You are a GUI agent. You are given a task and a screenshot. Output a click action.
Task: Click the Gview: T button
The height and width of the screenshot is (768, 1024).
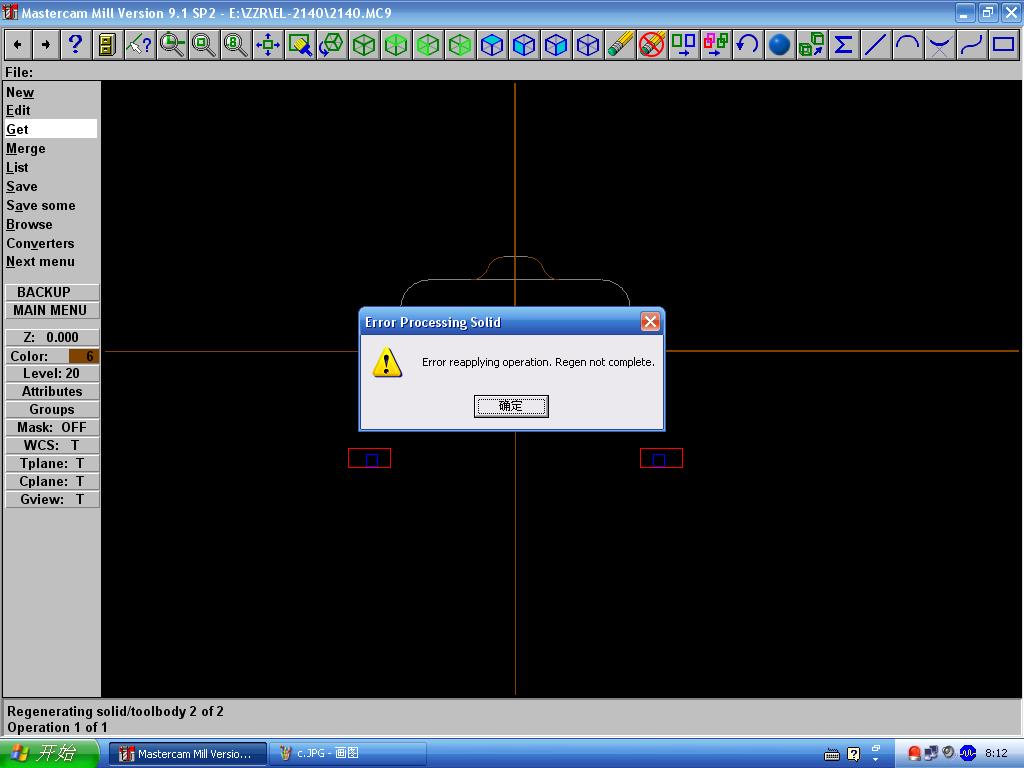click(52, 499)
